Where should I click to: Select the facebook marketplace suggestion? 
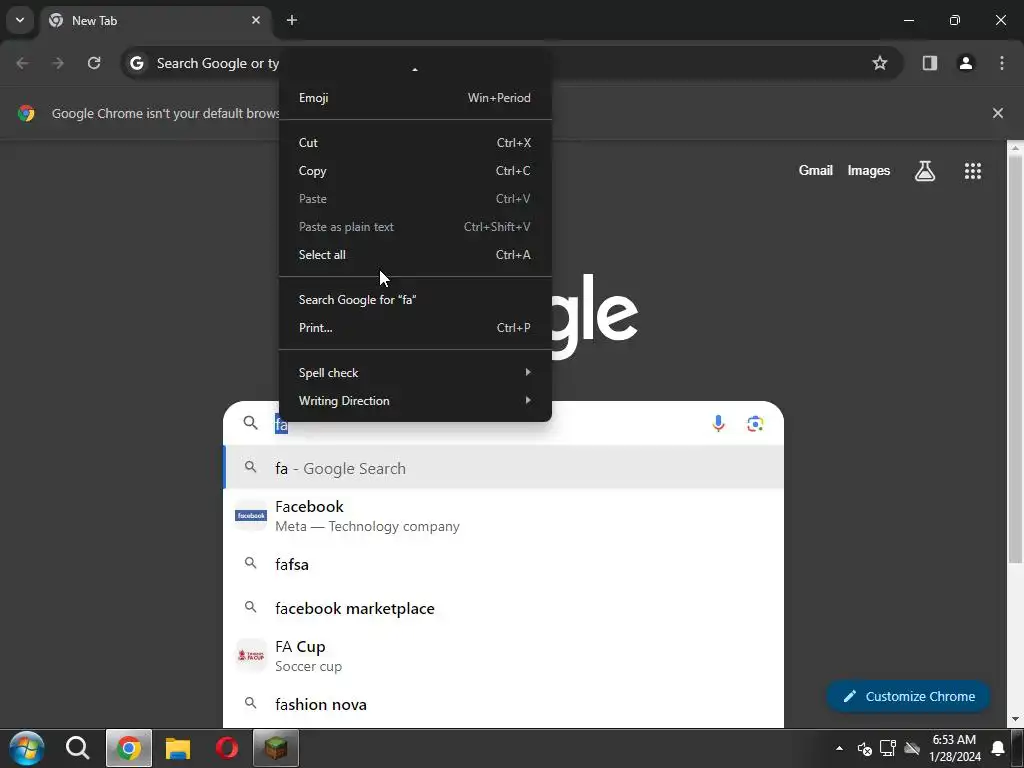click(504, 609)
